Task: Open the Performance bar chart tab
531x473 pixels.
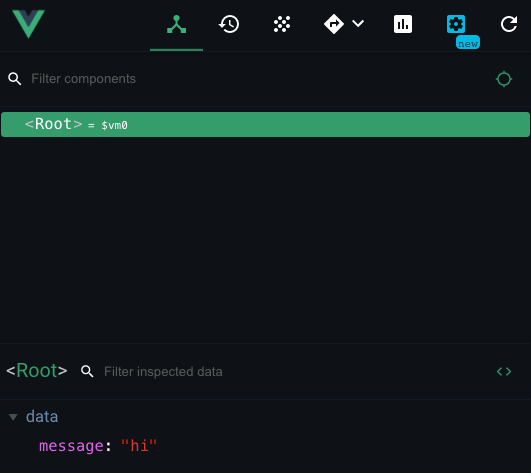Action: 403,24
